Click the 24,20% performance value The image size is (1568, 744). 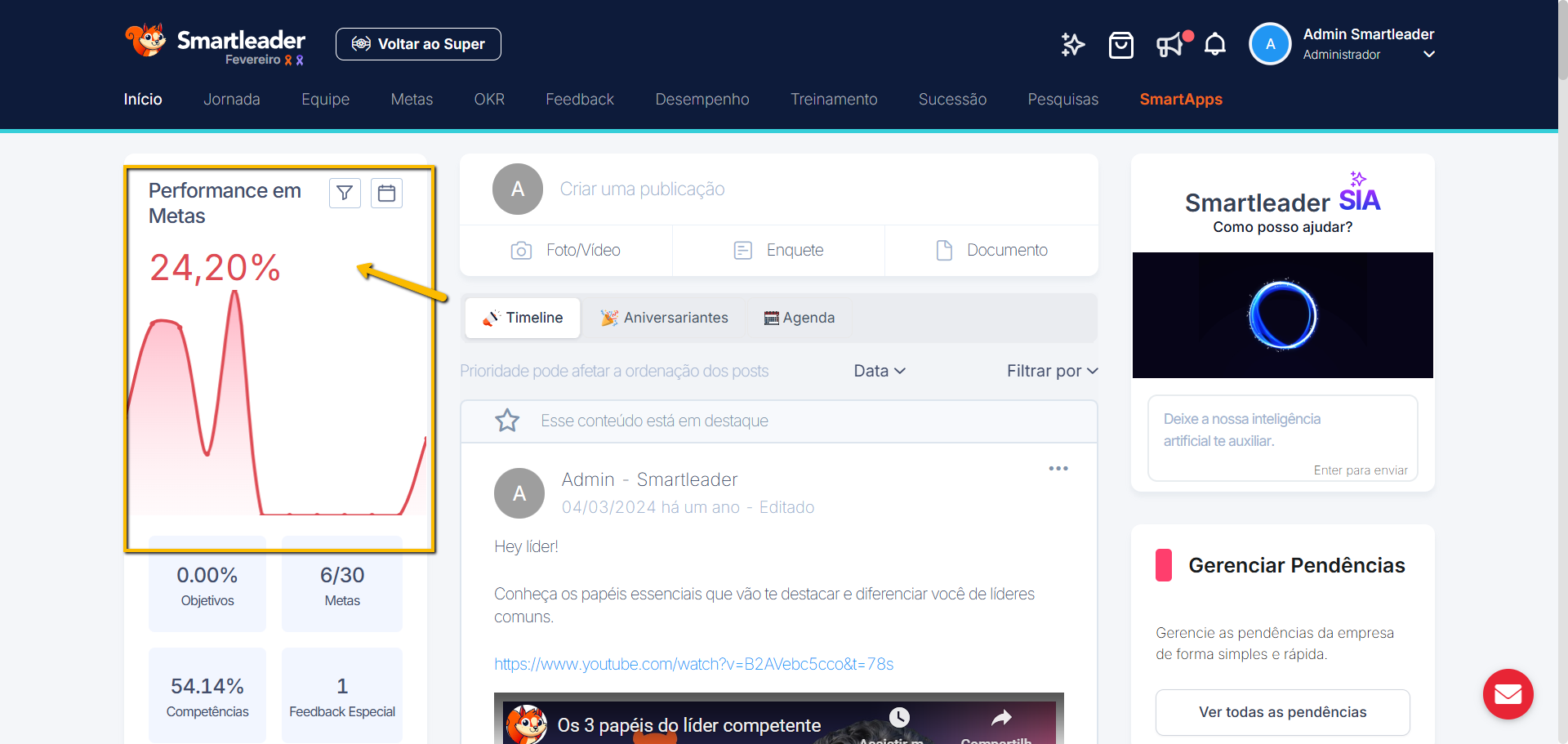(215, 268)
